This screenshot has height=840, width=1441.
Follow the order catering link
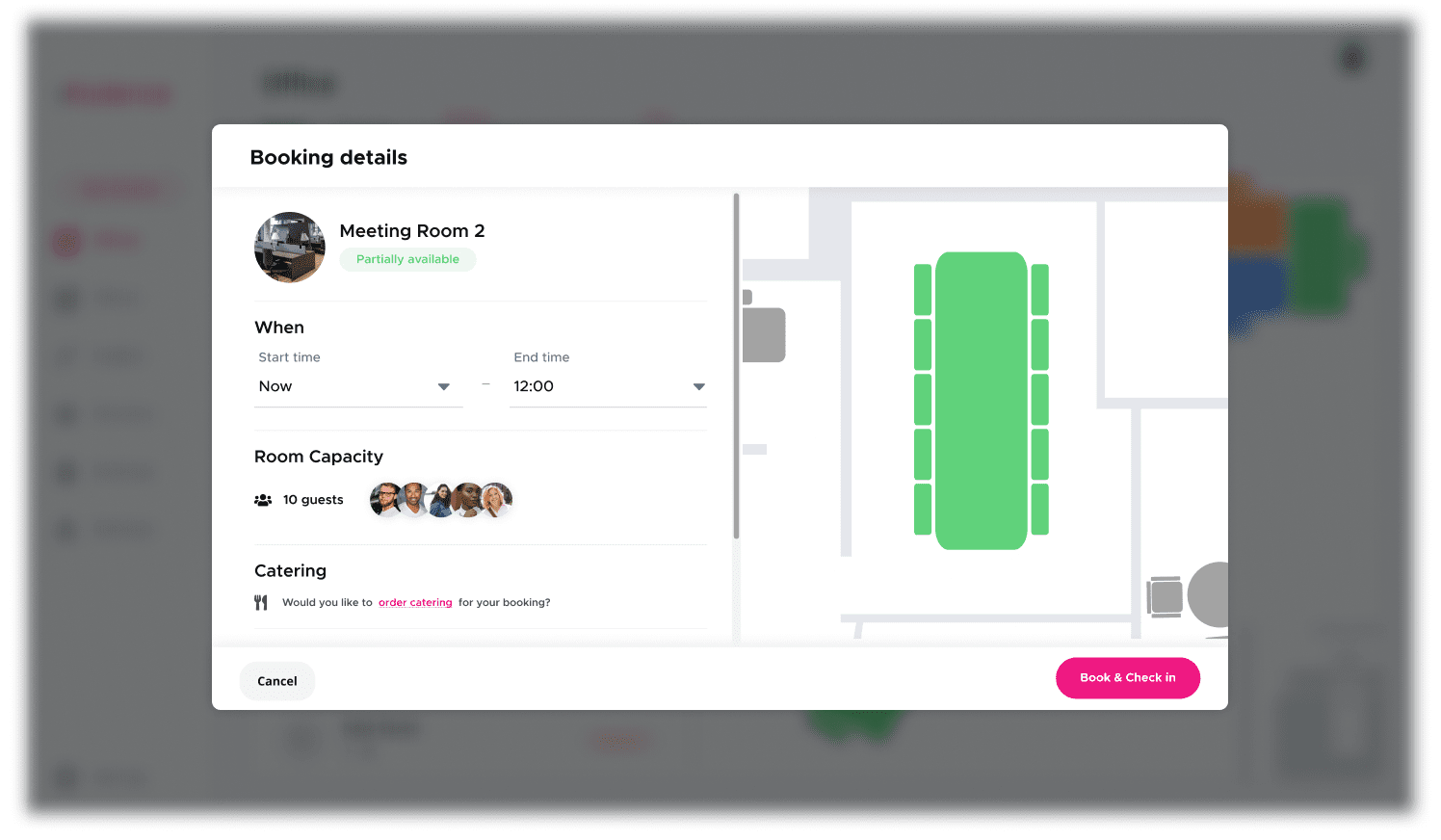(415, 601)
